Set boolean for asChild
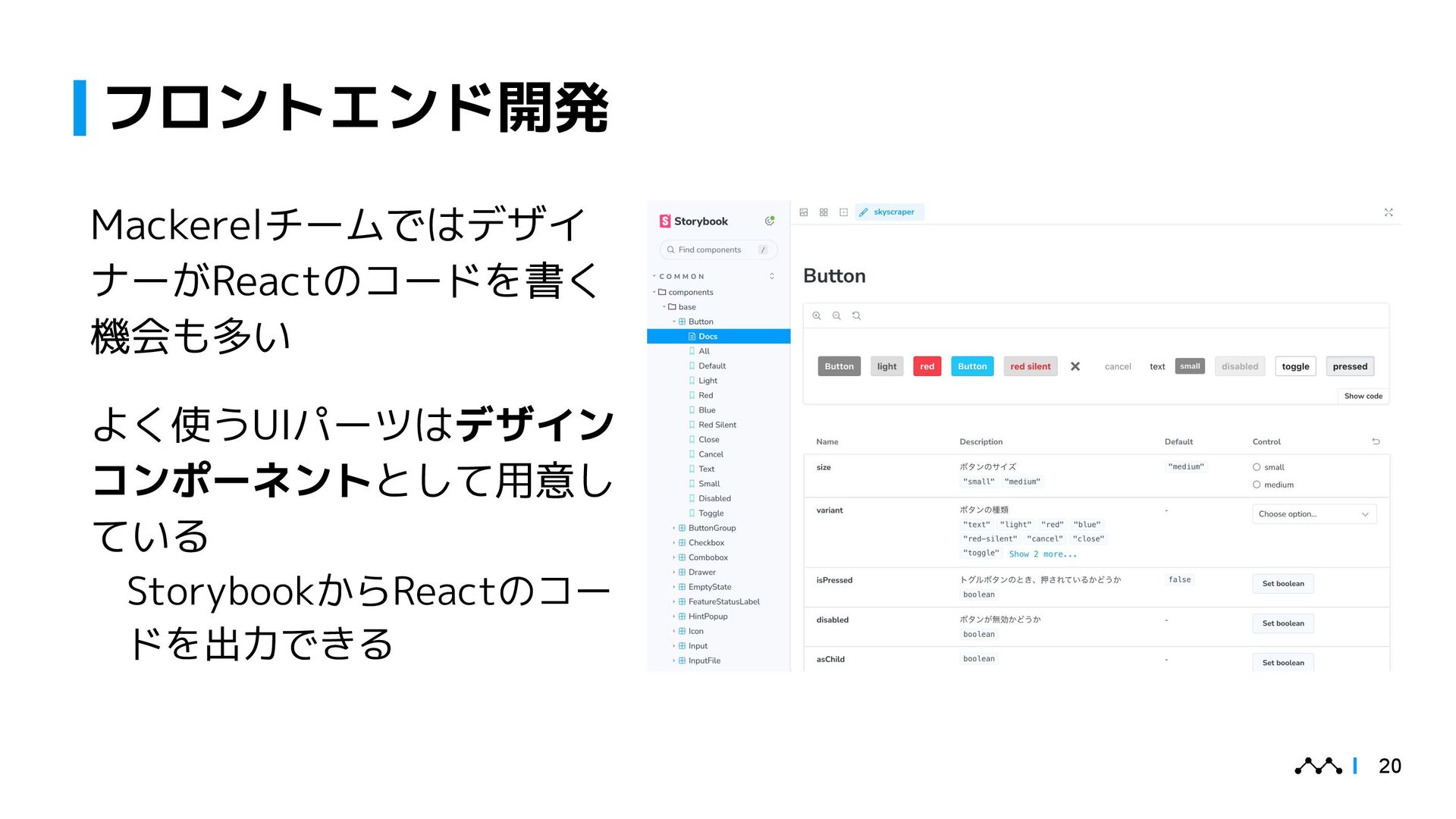1456x819 pixels. click(x=1283, y=663)
